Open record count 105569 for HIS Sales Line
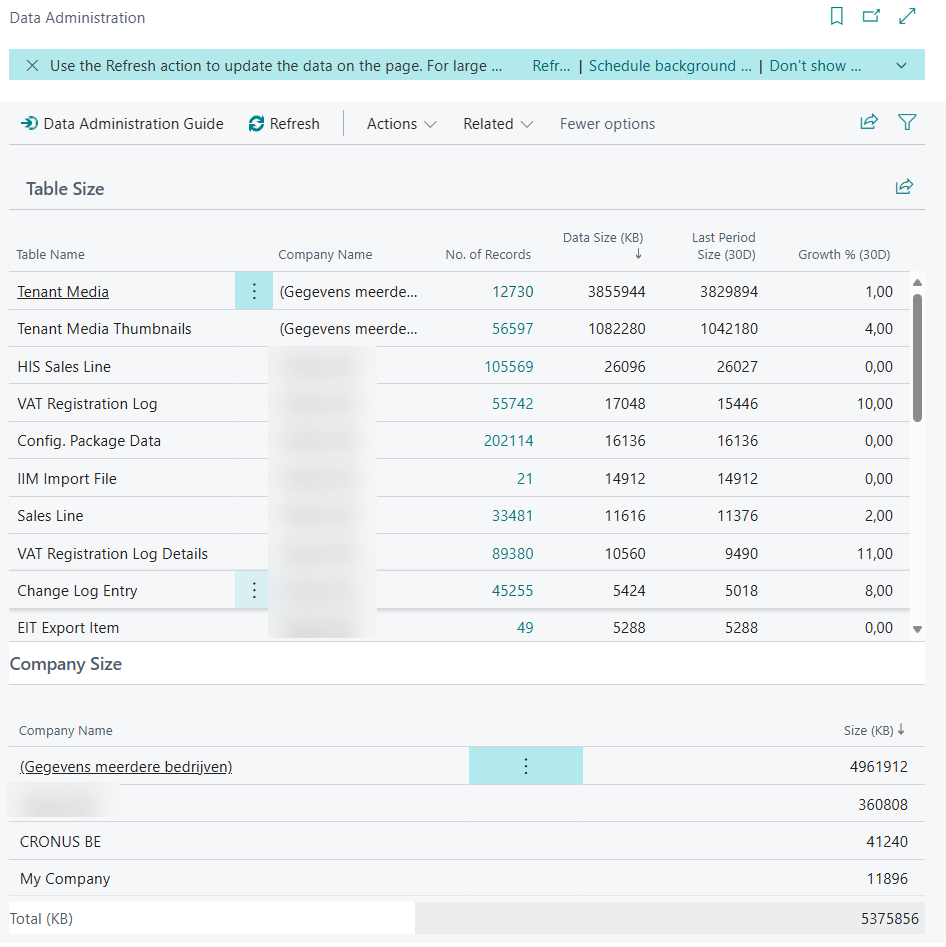The image size is (946, 947). tap(509, 367)
